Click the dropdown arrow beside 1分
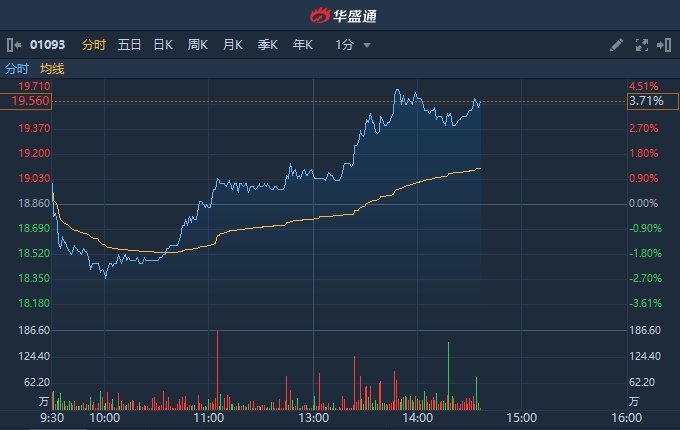The image size is (680, 430). [367, 45]
